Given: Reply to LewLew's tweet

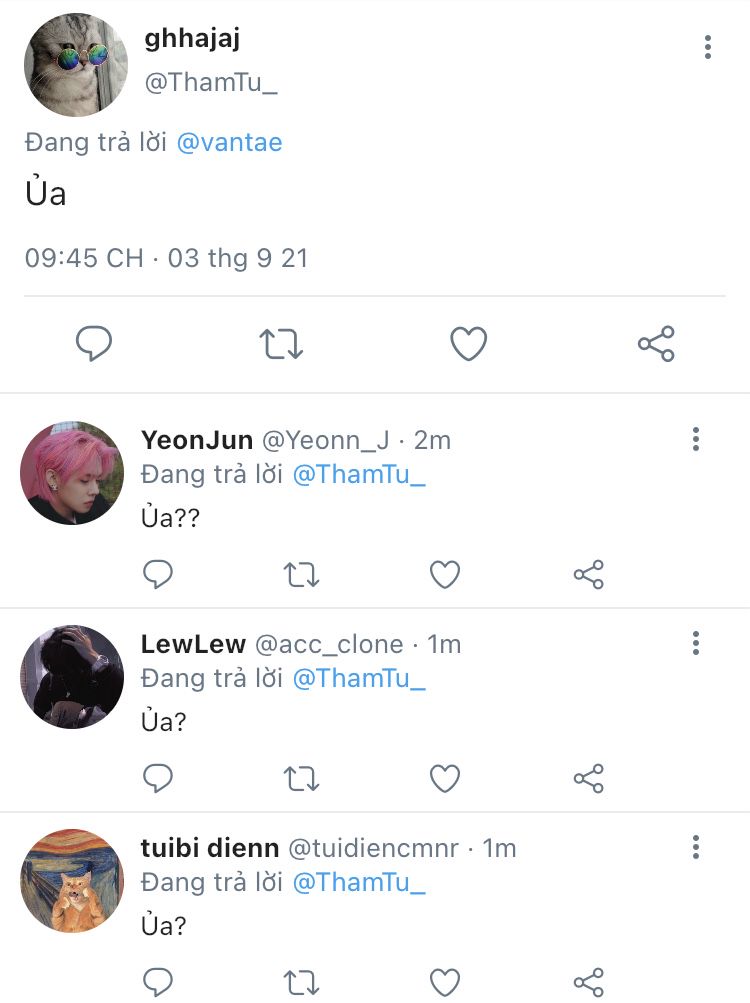Looking at the screenshot, I should coord(157,778).
